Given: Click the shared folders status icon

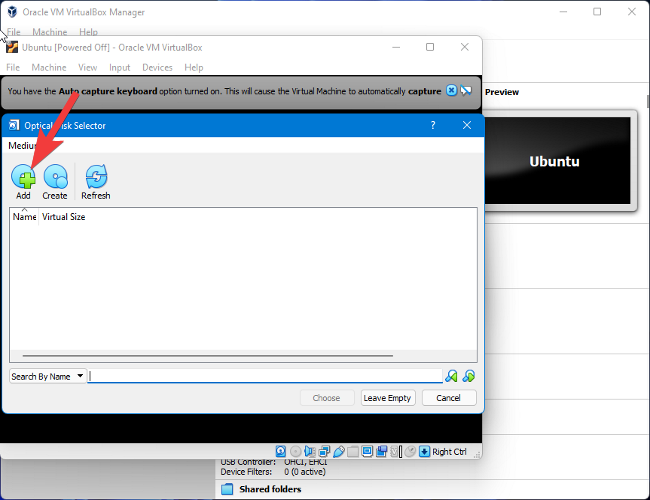Looking at the screenshot, I should pyautogui.click(x=353, y=451).
